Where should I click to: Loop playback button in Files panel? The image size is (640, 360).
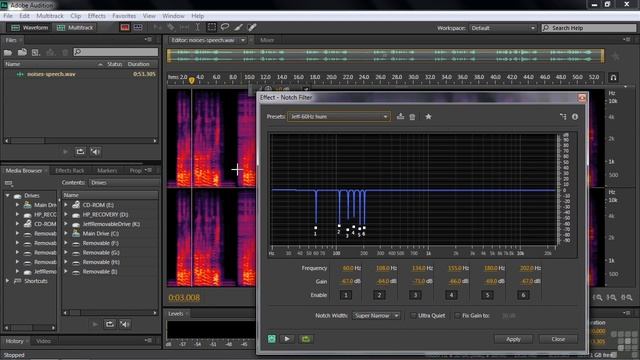80,152
